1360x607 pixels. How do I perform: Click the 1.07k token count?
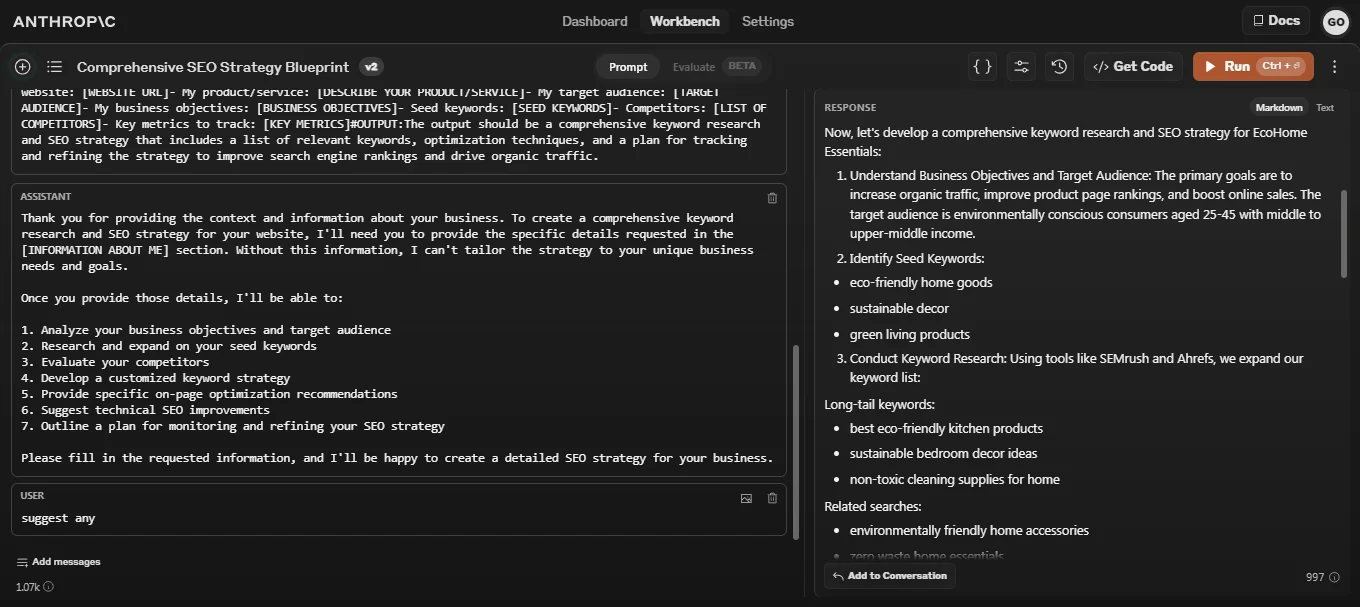[28, 587]
